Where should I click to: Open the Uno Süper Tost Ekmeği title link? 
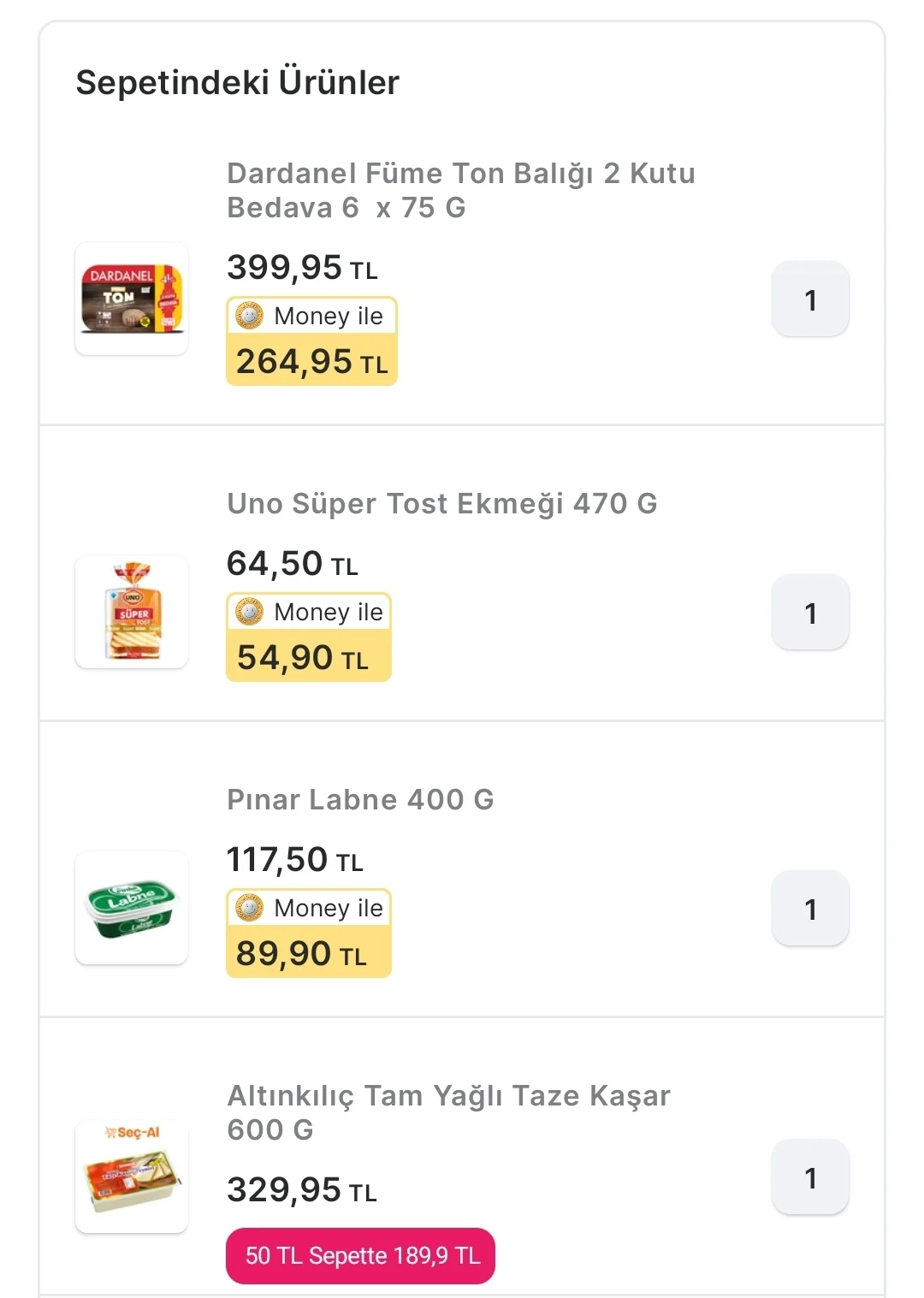pyautogui.click(x=441, y=503)
